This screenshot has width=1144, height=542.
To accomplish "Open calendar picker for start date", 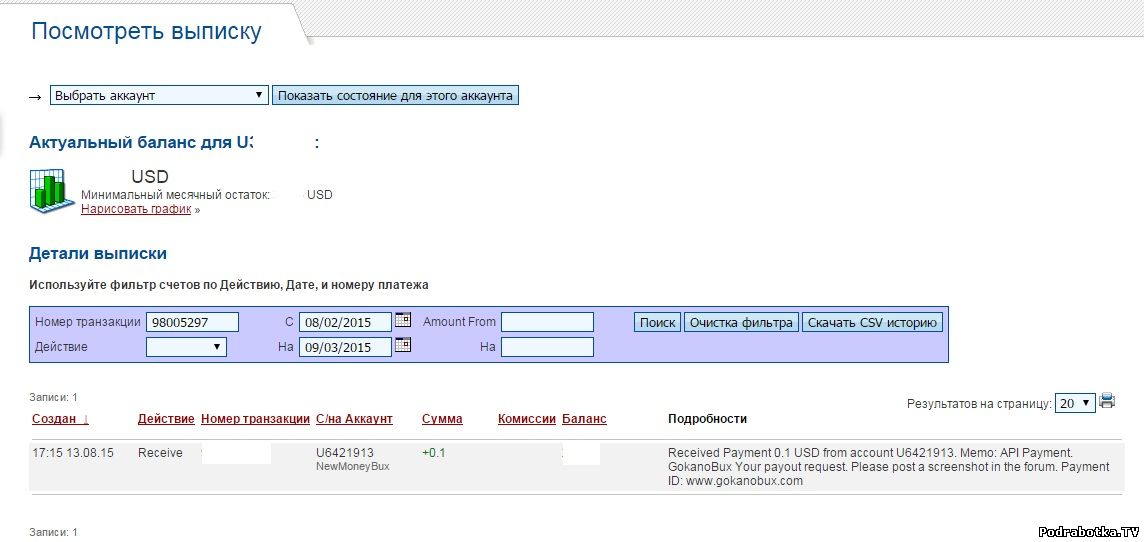I will 403,321.
